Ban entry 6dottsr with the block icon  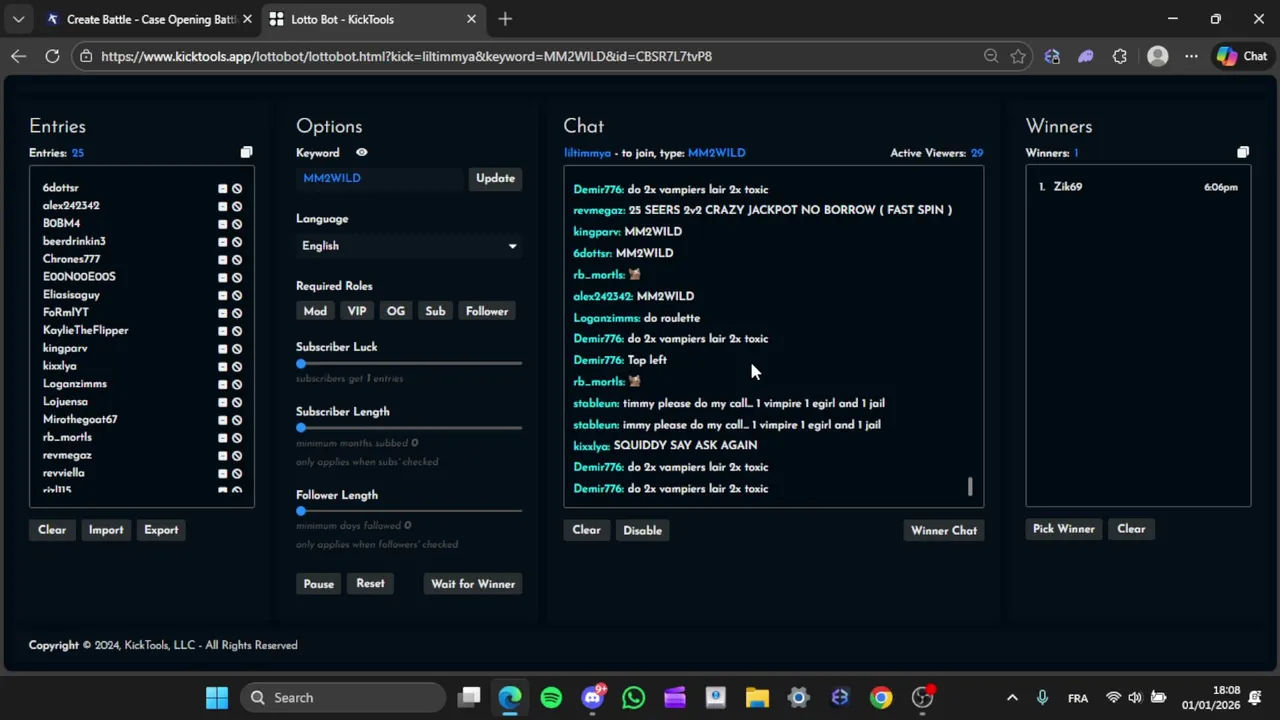237,188
